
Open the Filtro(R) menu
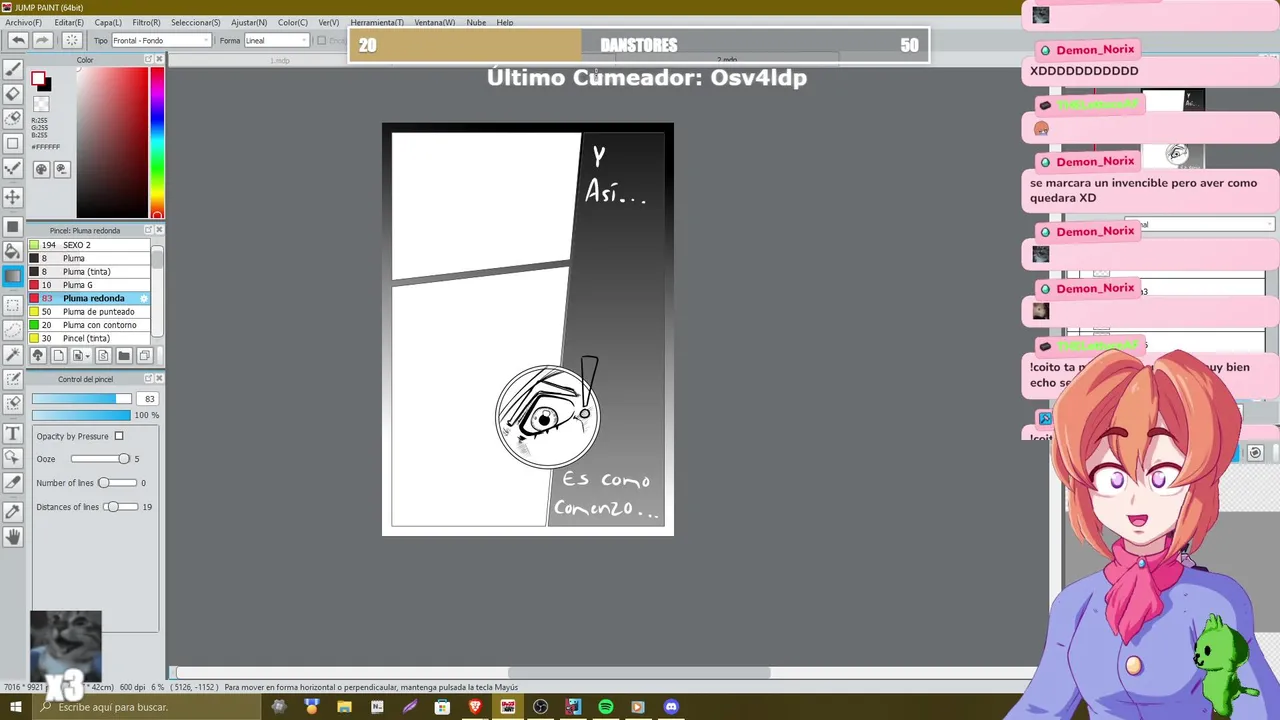[146, 22]
